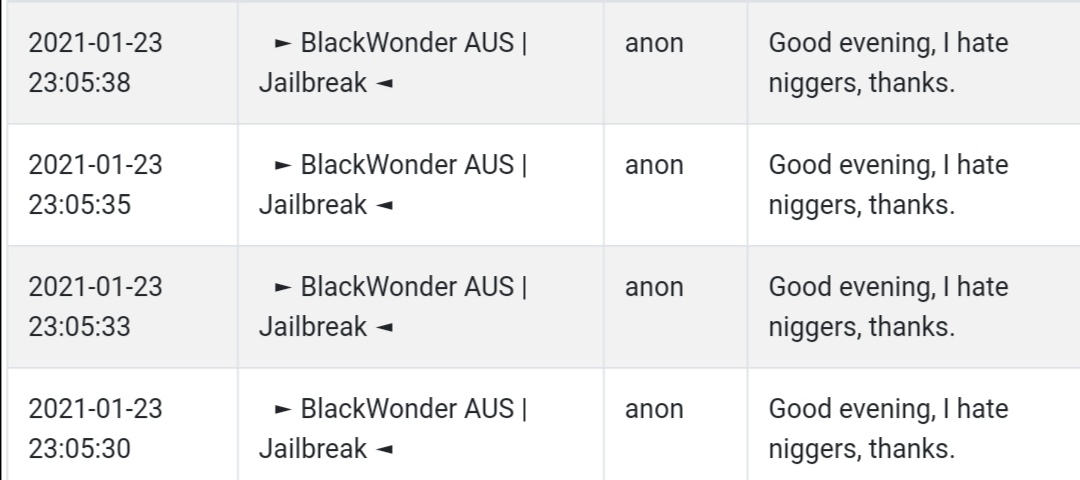Click the right-pointing arrow in the 23:05:30 row
Viewport: 1080px width, 480px height.
(x=283, y=409)
